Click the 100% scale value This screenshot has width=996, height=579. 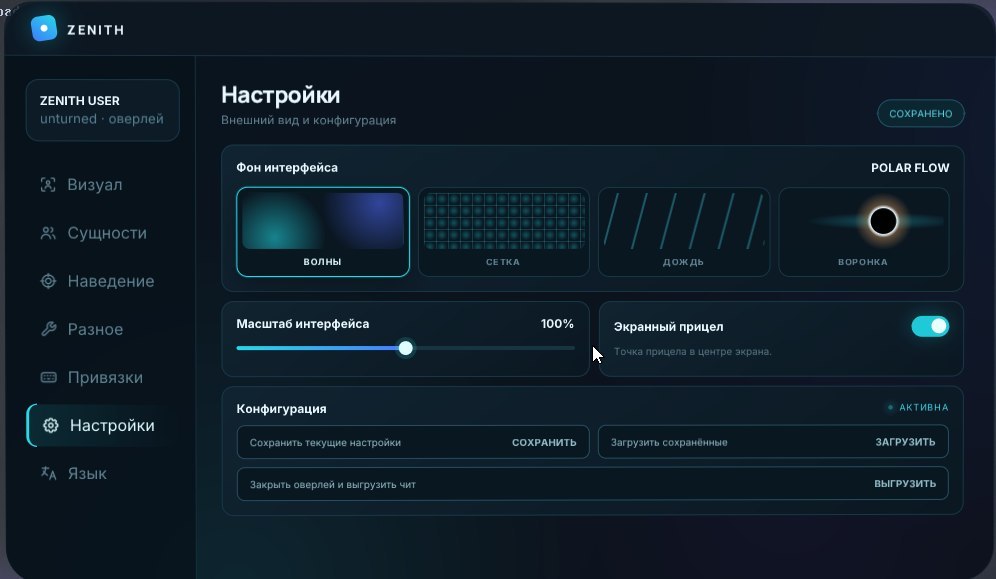point(557,324)
